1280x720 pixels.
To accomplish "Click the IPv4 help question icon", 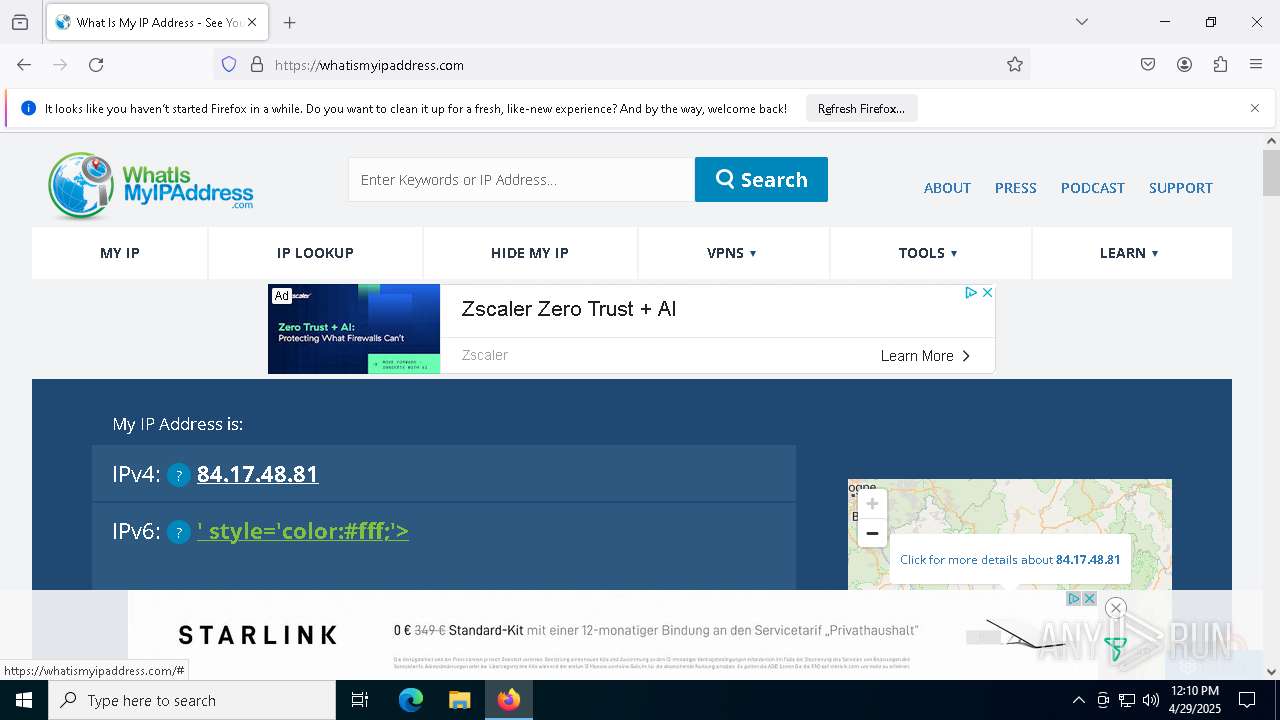I will click(178, 475).
